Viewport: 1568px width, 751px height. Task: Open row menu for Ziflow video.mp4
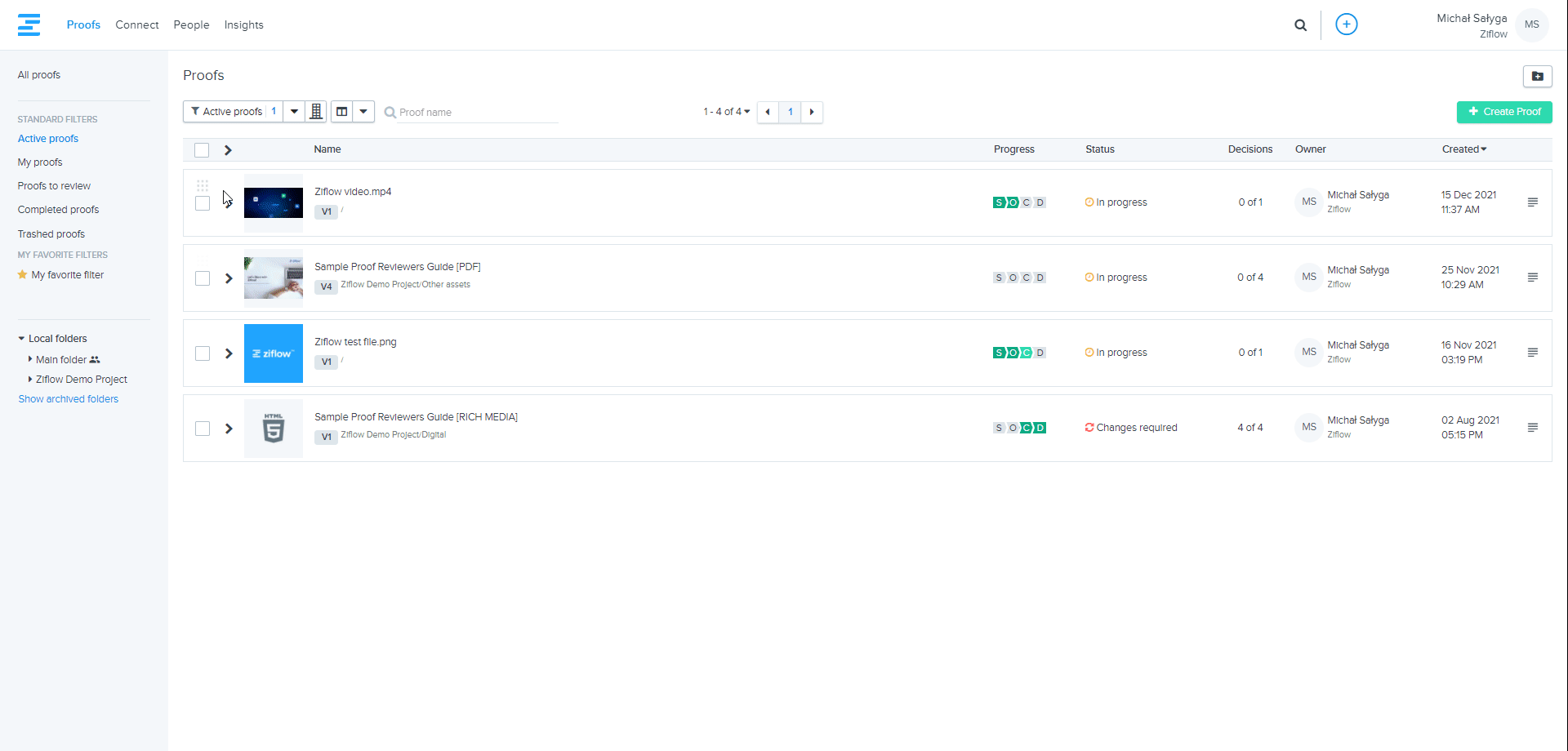click(x=1533, y=202)
